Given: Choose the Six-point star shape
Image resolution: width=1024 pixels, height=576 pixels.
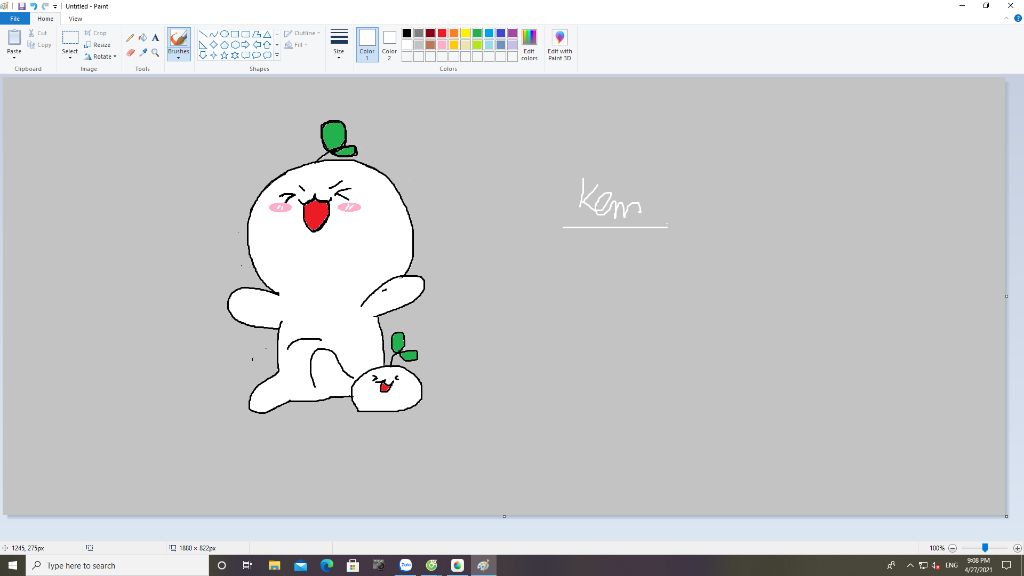Looking at the screenshot, I should 235,55.
